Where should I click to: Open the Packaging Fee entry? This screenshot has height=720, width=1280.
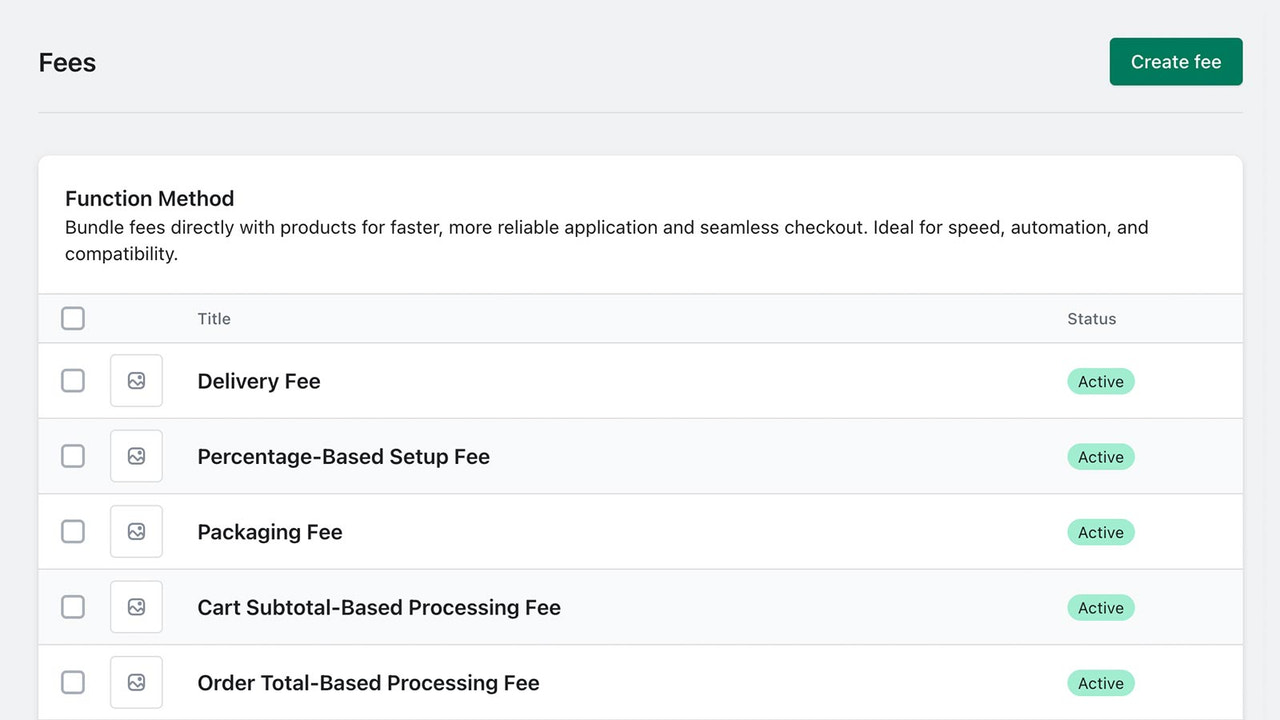[x=269, y=531]
